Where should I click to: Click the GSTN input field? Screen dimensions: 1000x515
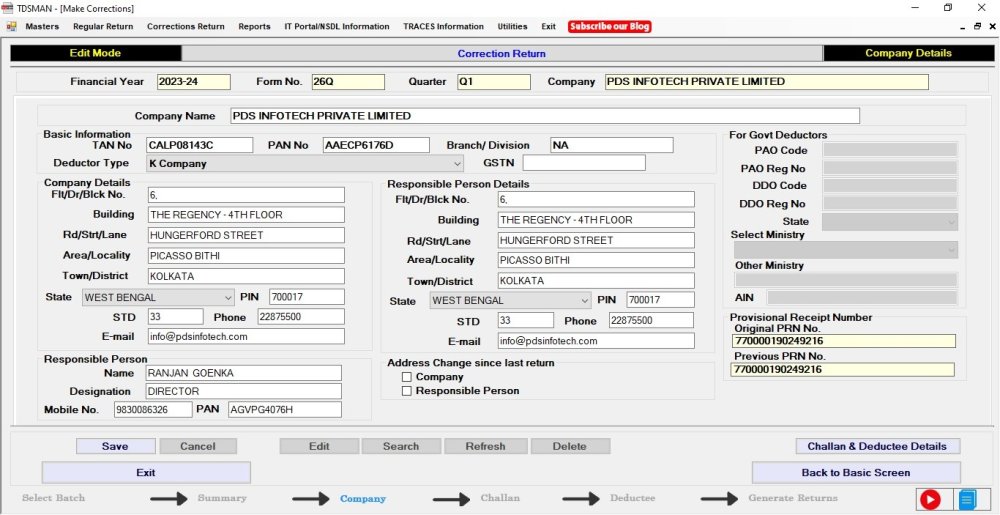click(583, 163)
